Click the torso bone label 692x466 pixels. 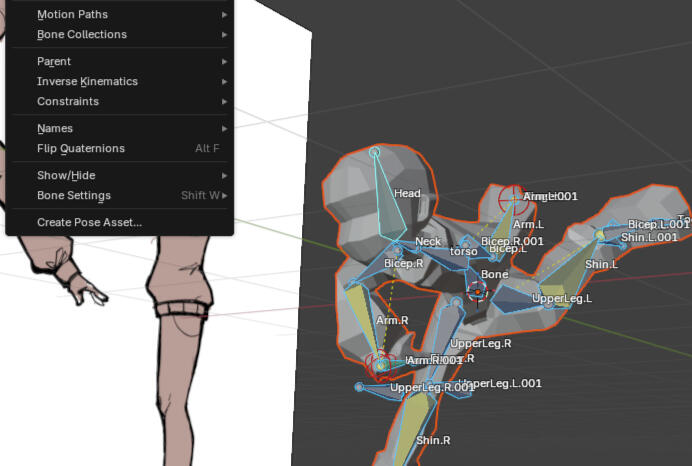(x=463, y=252)
